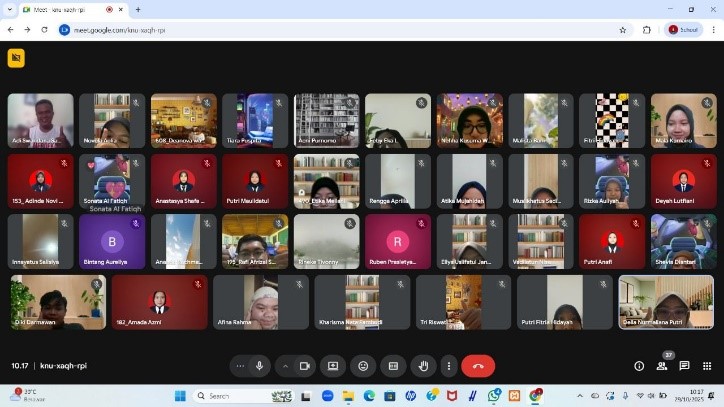Open Chrome's three-dot customize menu
724x407 pixels.
712,30
